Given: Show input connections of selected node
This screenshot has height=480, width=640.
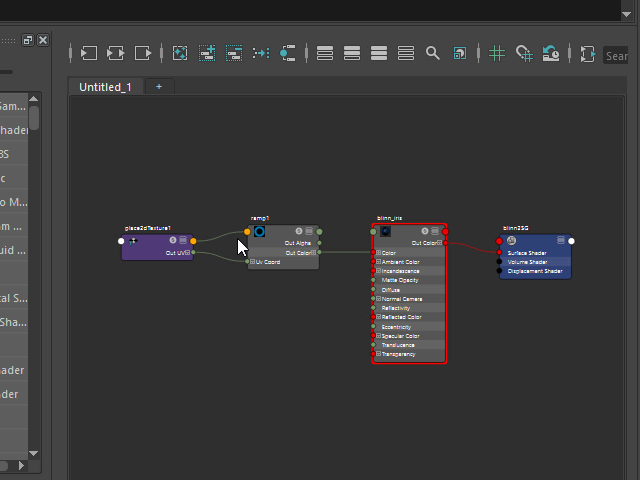Looking at the screenshot, I should pyautogui.click(x=89, y=53).
